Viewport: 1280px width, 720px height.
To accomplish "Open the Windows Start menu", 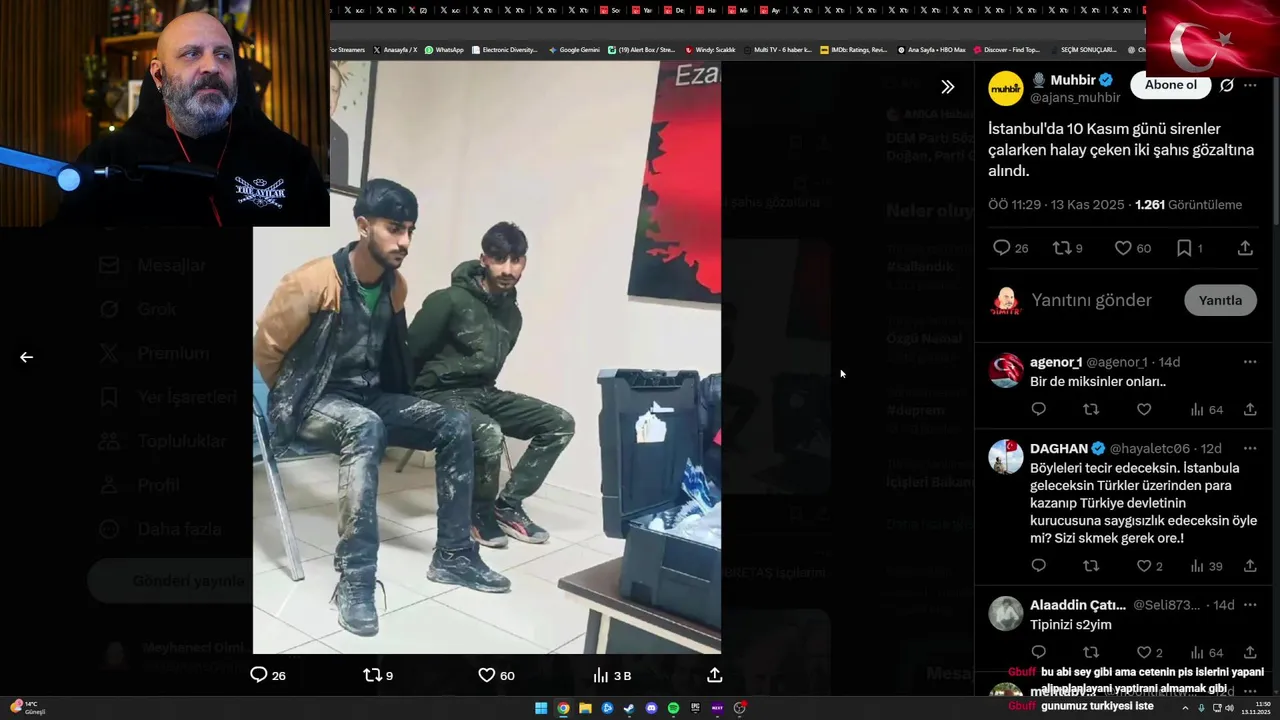I will 541,708.
